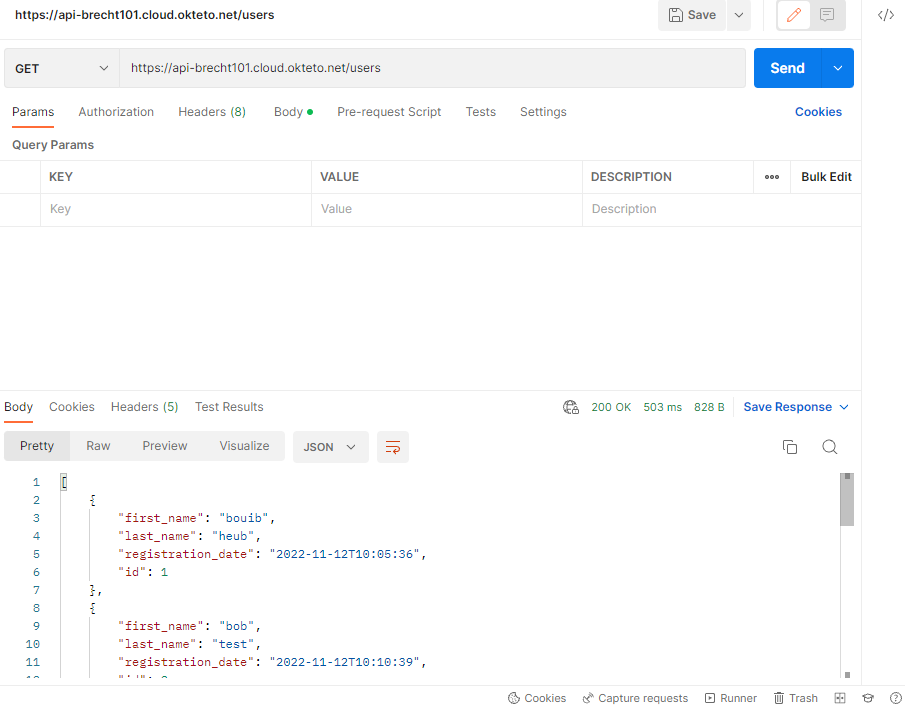Screen dimensions: 905x708
Task: Enable Capture requests in the status bar
Action: pos(634,698)
